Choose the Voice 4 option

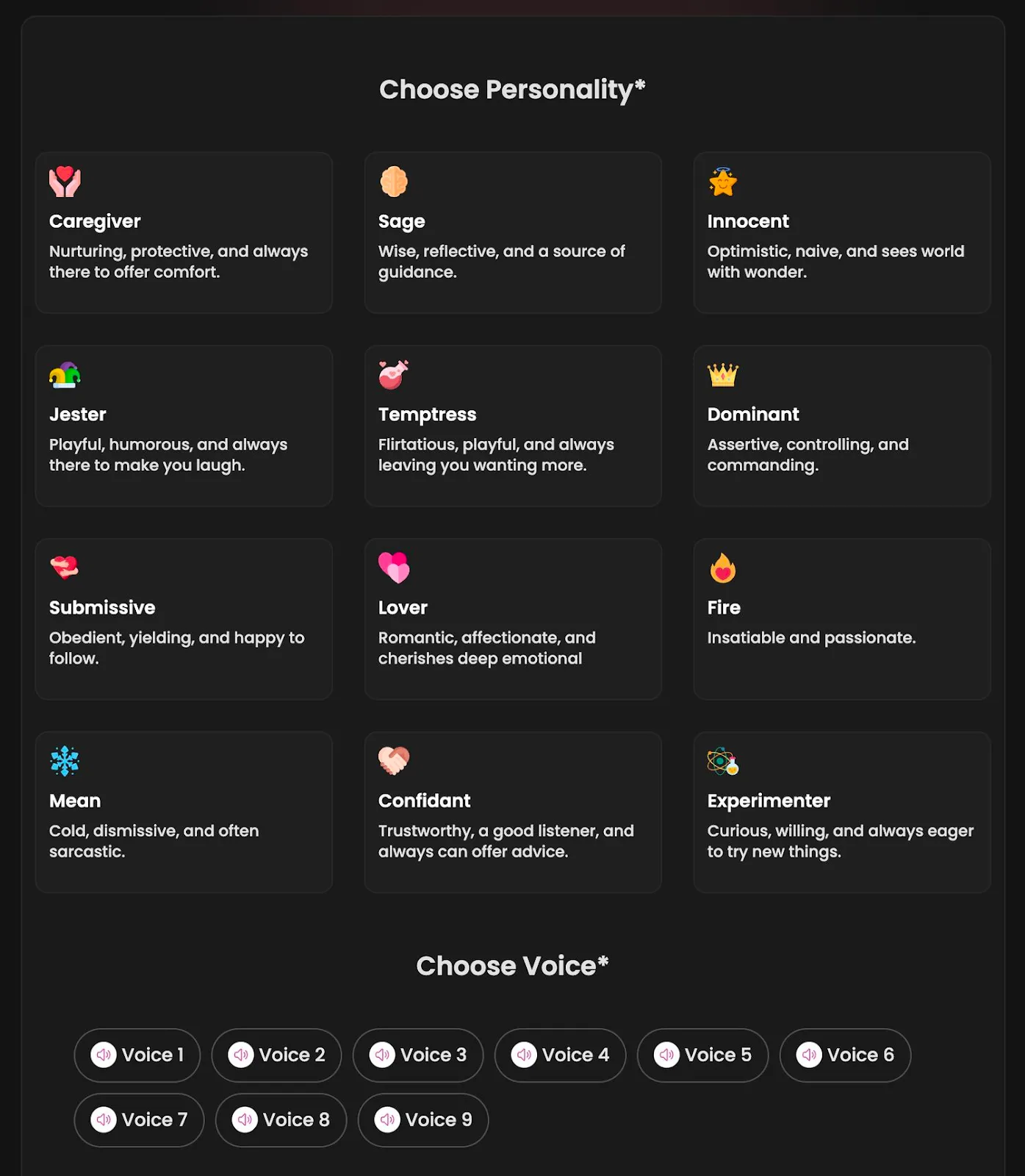[x=561, y=1055]
